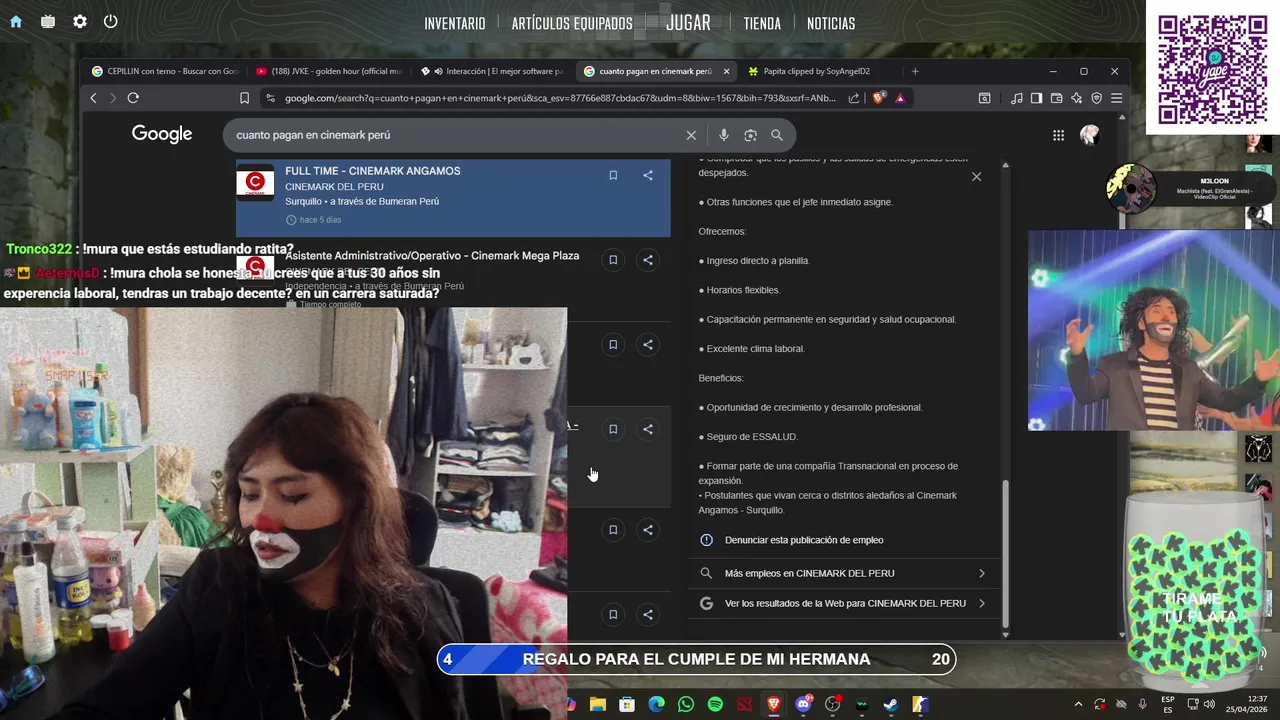This screenshot has width=1280, height=720.
Task: Start voice search with microphone icon
Action: pos(723,135)
